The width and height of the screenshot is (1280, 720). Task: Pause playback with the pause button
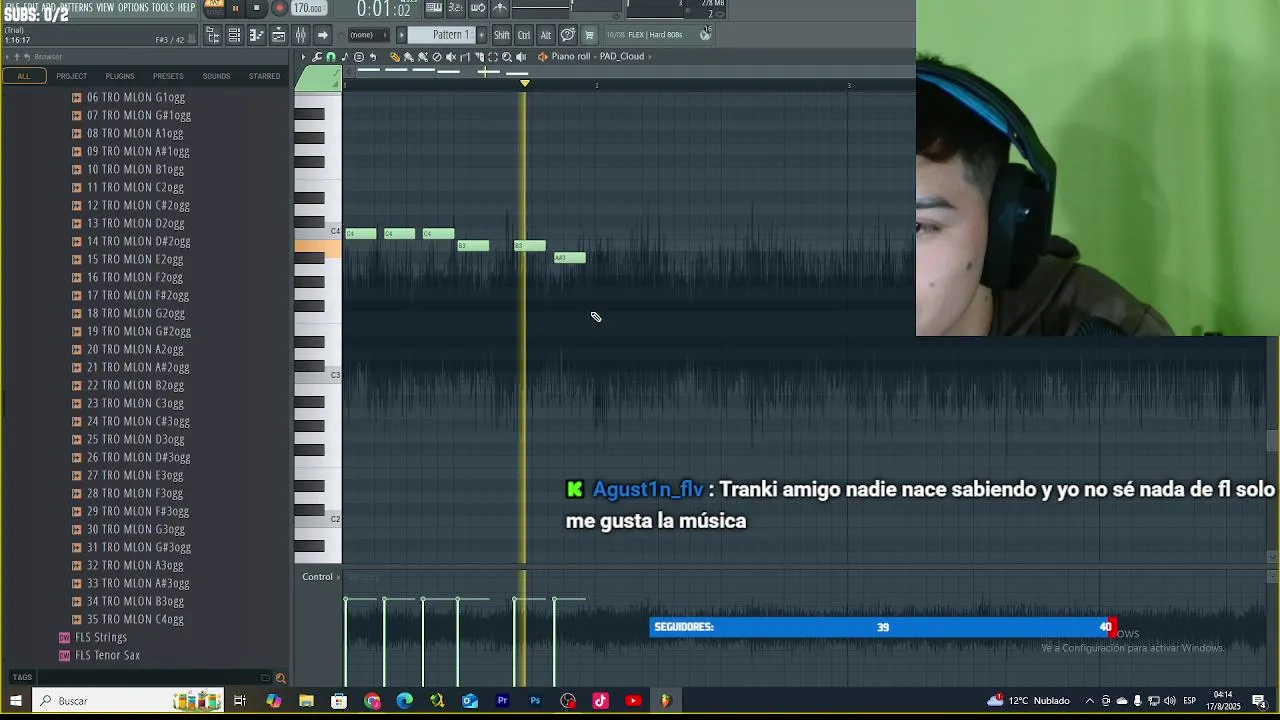click(x=235, y=8)
